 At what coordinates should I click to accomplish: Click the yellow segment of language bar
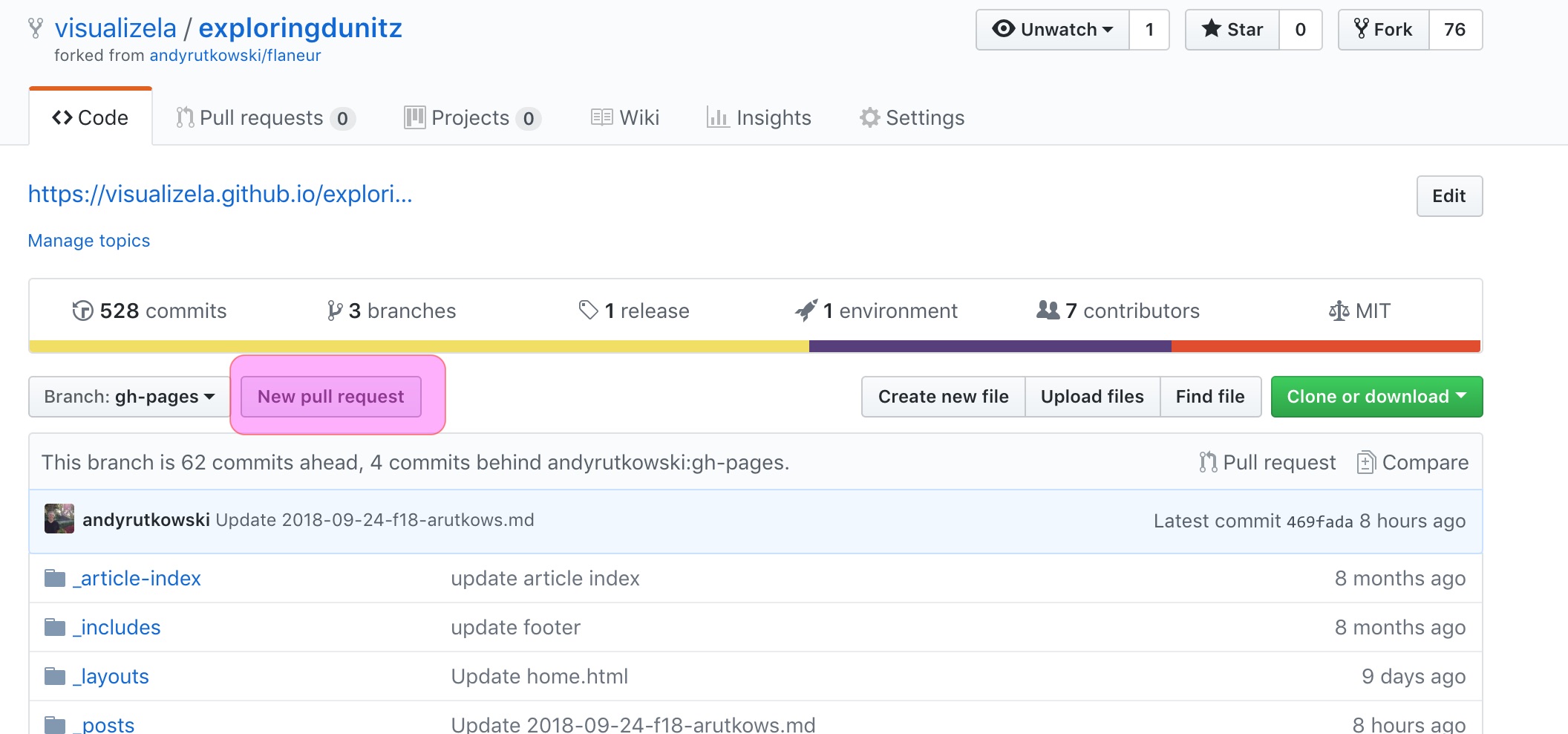point(419,346)
